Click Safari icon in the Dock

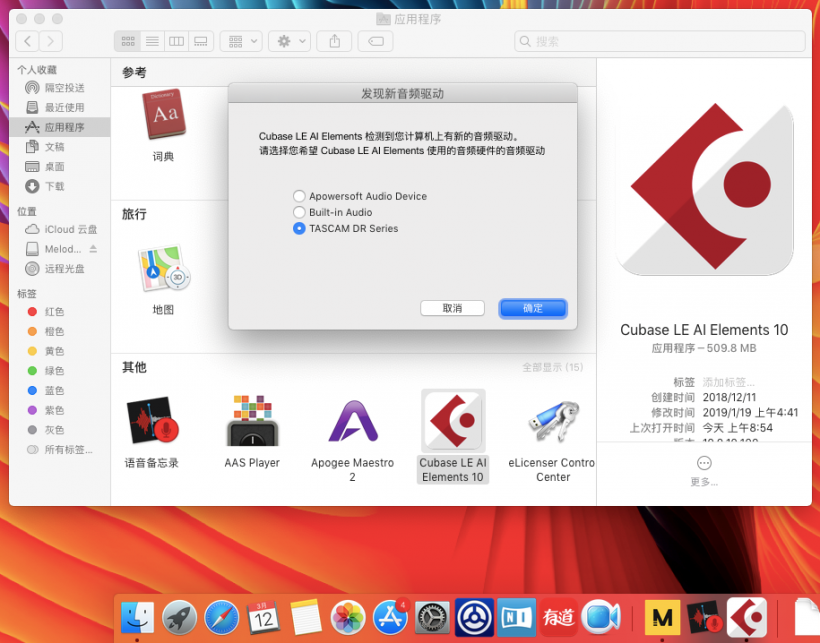click(222, 617)
